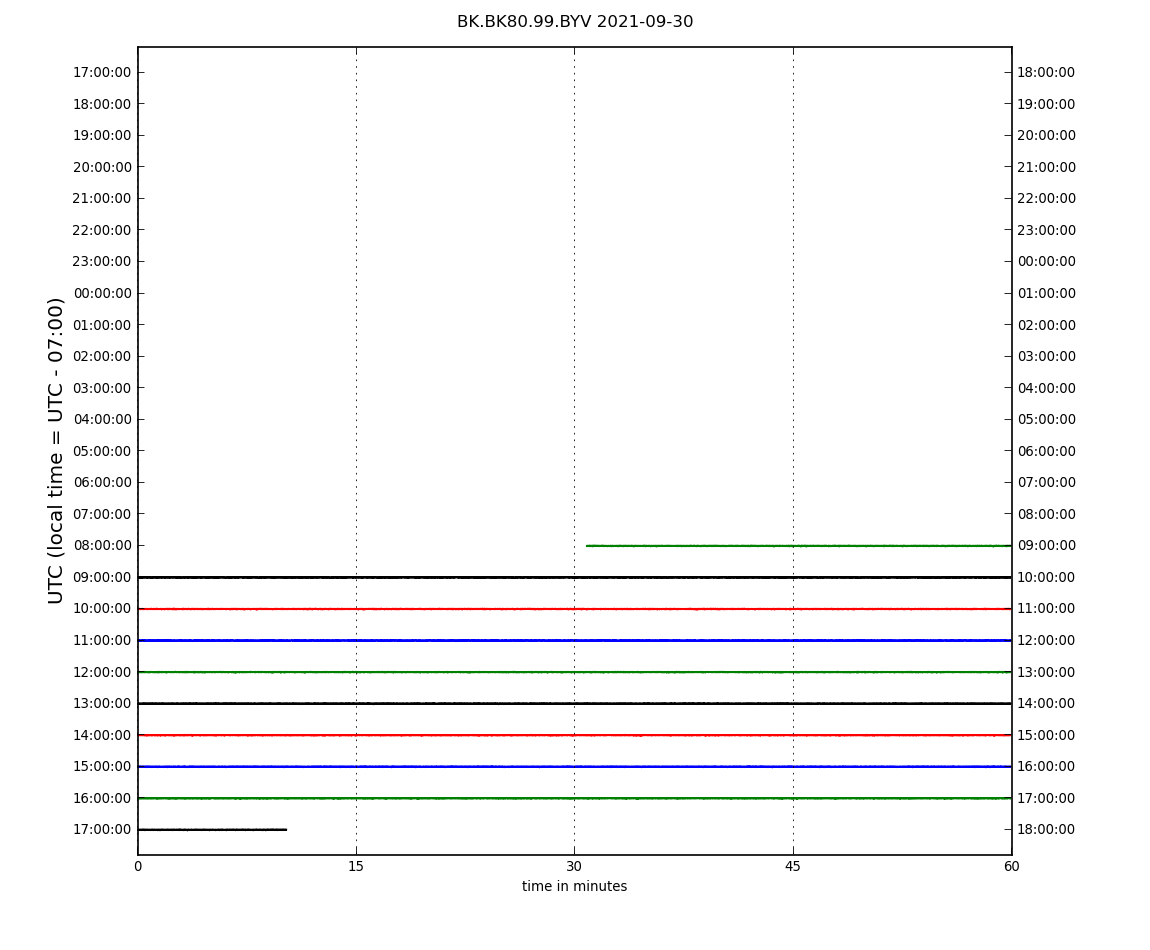Click right-axis label 14:00:00
Screen dimensions: 1150x950
click(1047, 704)
